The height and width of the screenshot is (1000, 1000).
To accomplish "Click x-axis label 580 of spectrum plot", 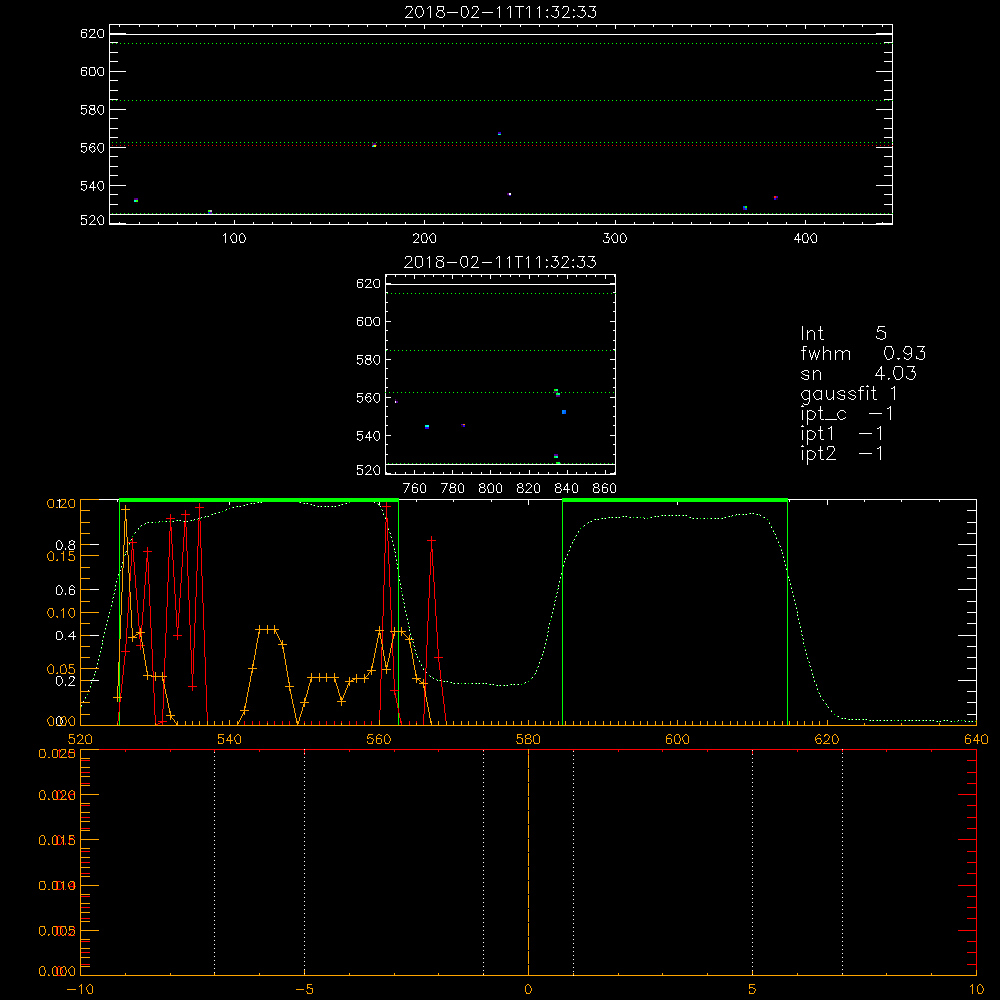I will pyautogui.click(x=528, y=739).
